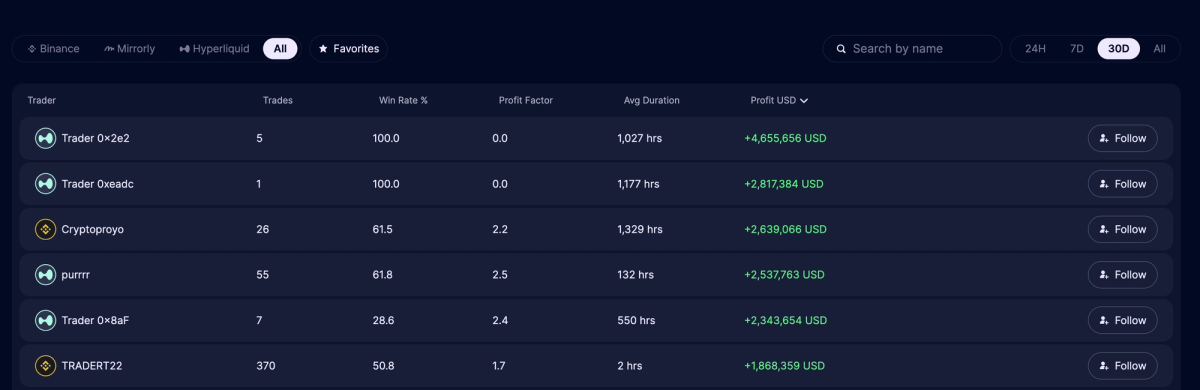Open Cryptoproyo profile name

92,229
